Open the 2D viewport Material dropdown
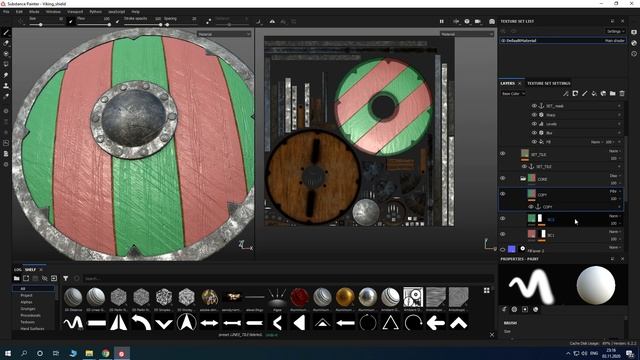The image size is (640, 360). [466, 34]
